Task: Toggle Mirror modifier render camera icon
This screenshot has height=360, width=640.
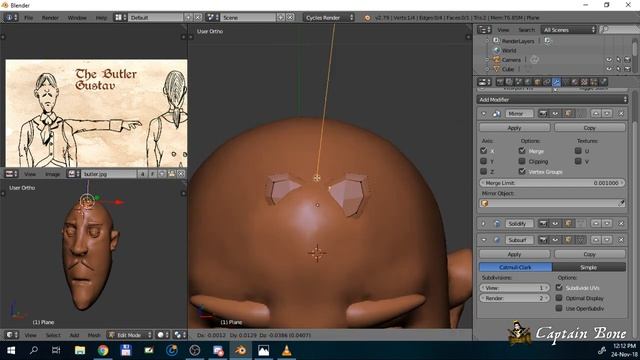Action: coord(542,113)
